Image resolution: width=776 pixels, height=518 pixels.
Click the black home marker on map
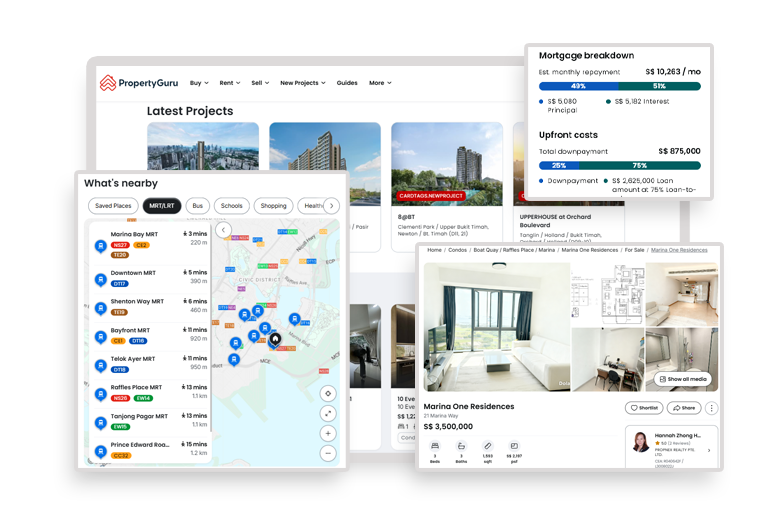click(275, 339)
